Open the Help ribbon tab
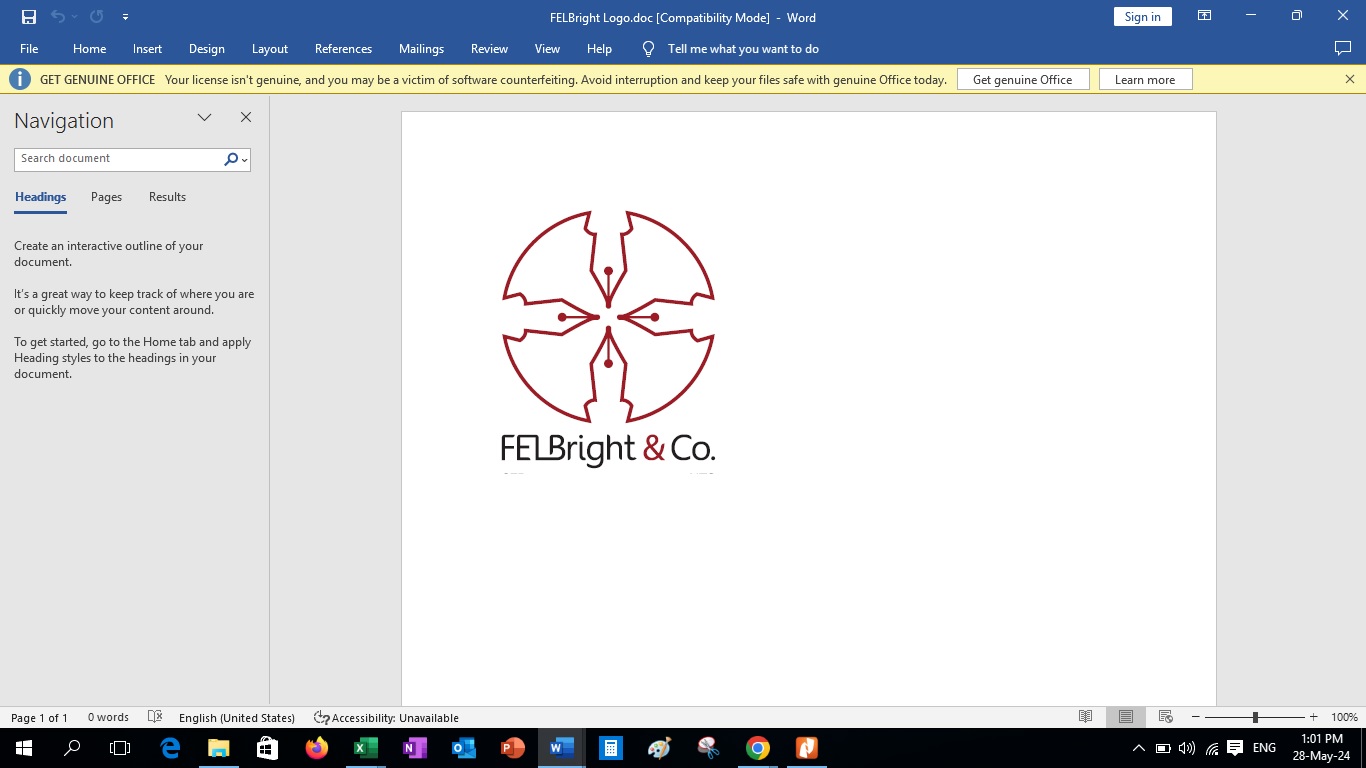This screenshot has height=768, width=1366. (x=599, y=48)
